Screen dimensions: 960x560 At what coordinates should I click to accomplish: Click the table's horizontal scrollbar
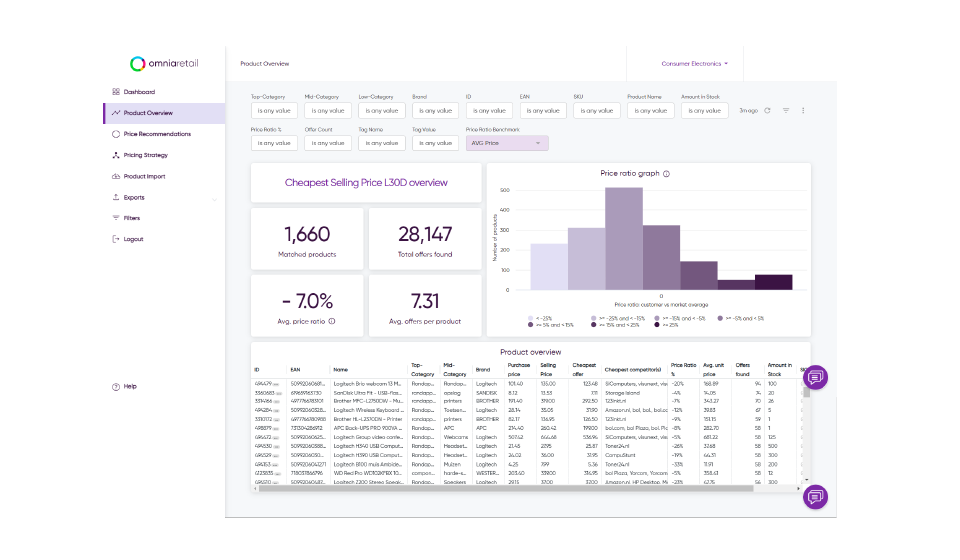pyautogui.click(x=506, y=488)
